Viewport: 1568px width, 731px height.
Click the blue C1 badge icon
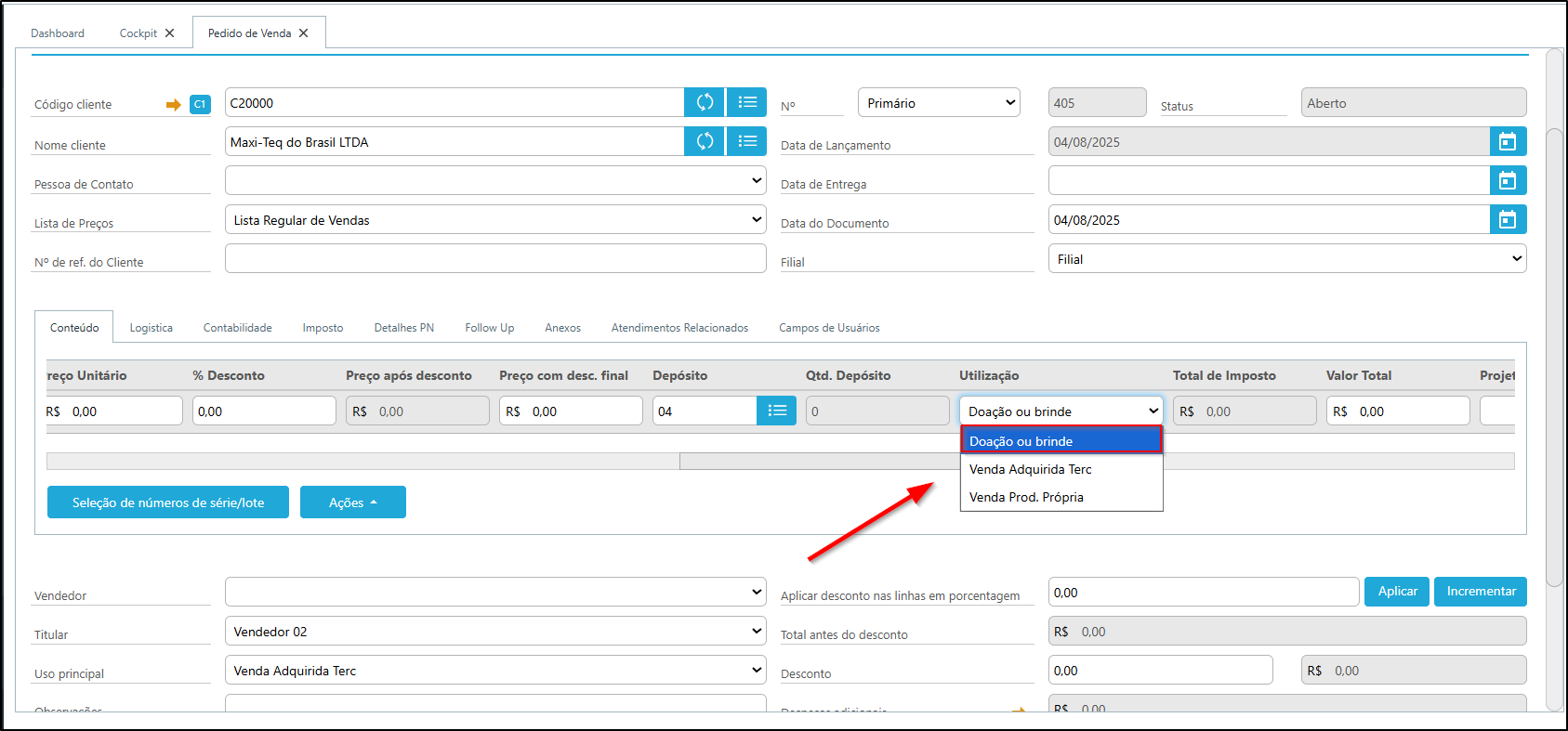pyautogui.click(x=200, y=105)
